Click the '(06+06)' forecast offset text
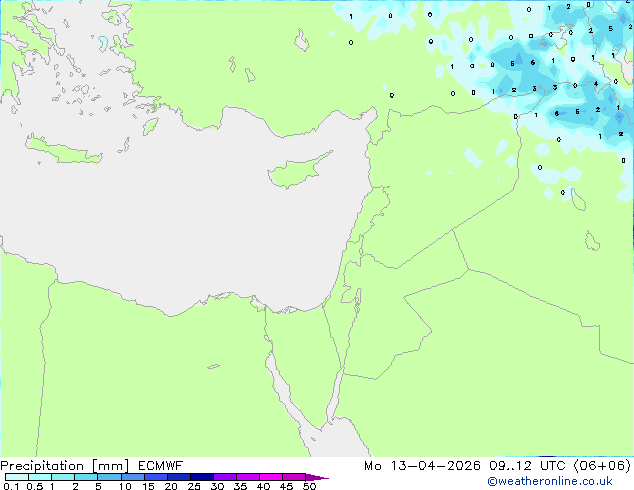Viewport: 634px width, 490px height. click(602, 466)
